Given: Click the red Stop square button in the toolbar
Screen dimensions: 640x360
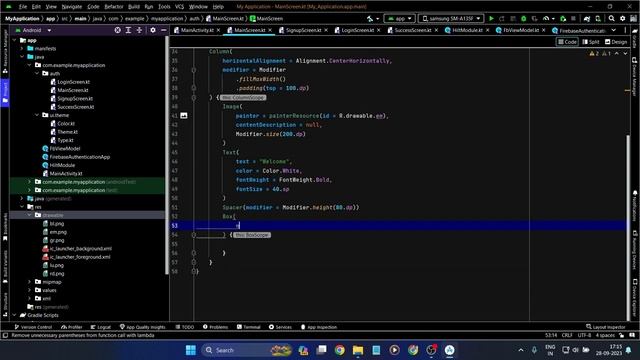Looking at the screenshot, I should [573, 18].
